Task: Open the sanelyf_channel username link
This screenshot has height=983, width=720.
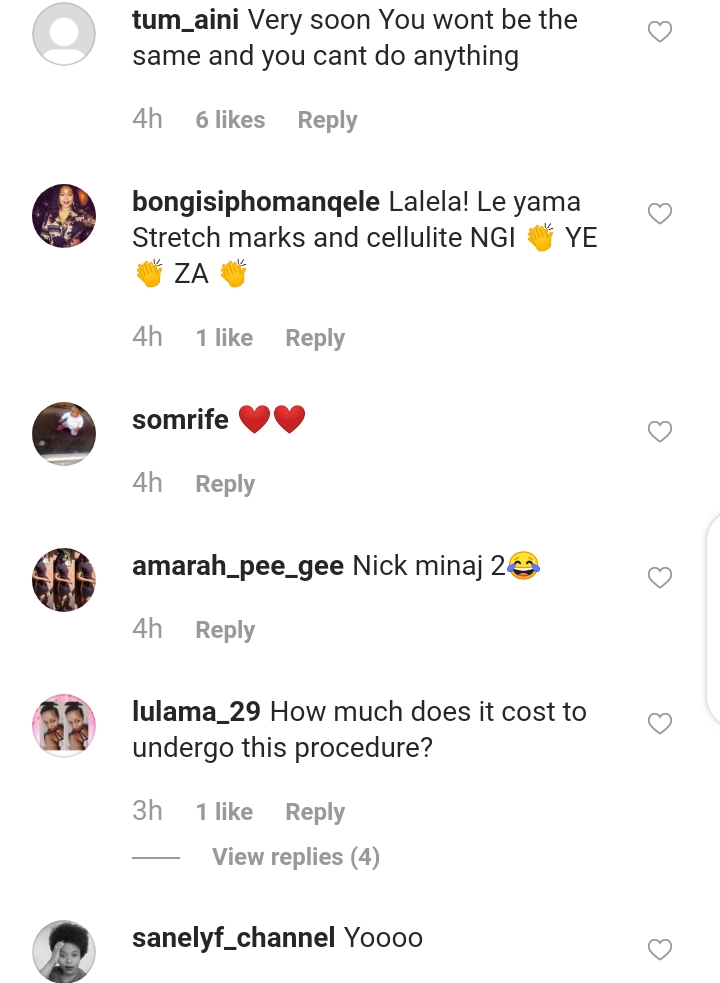Action: click(233, 938)
